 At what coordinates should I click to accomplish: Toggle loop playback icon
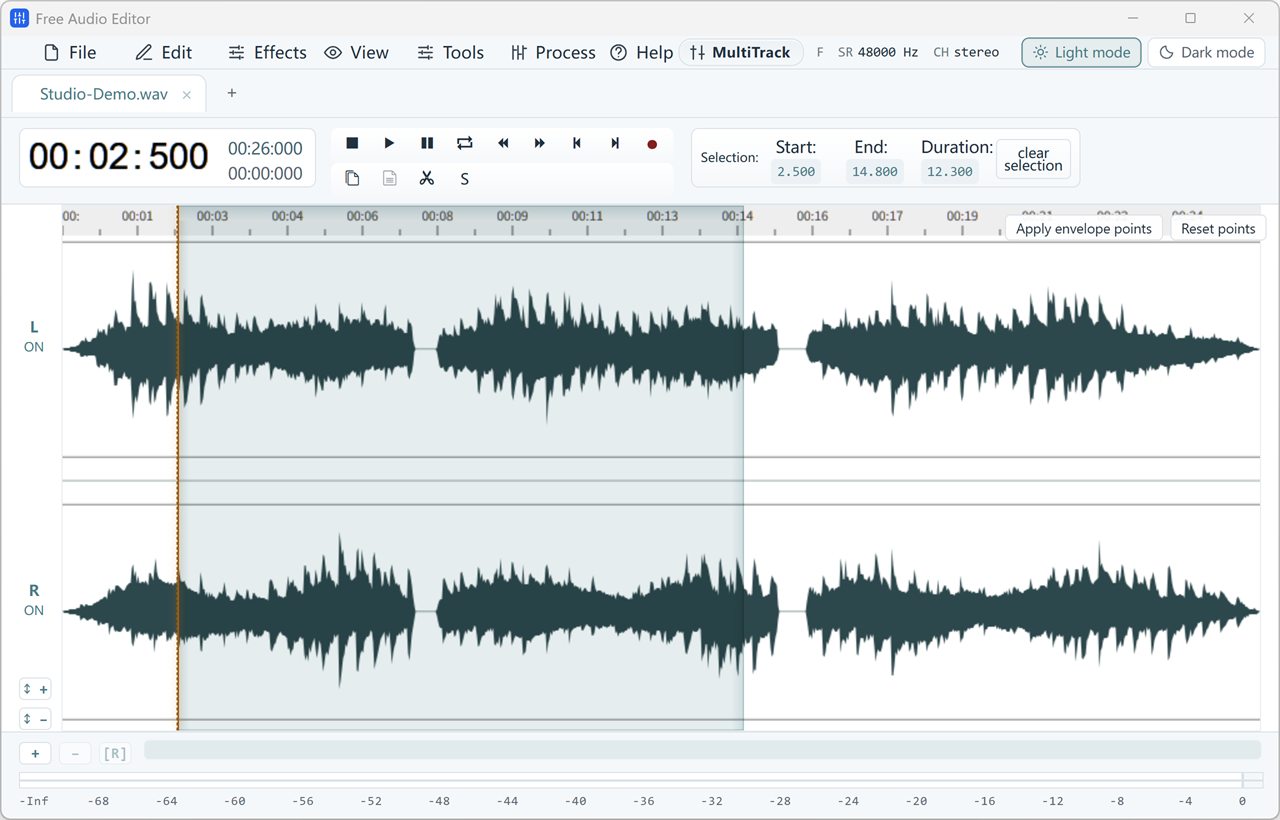[x=465, y=144]
